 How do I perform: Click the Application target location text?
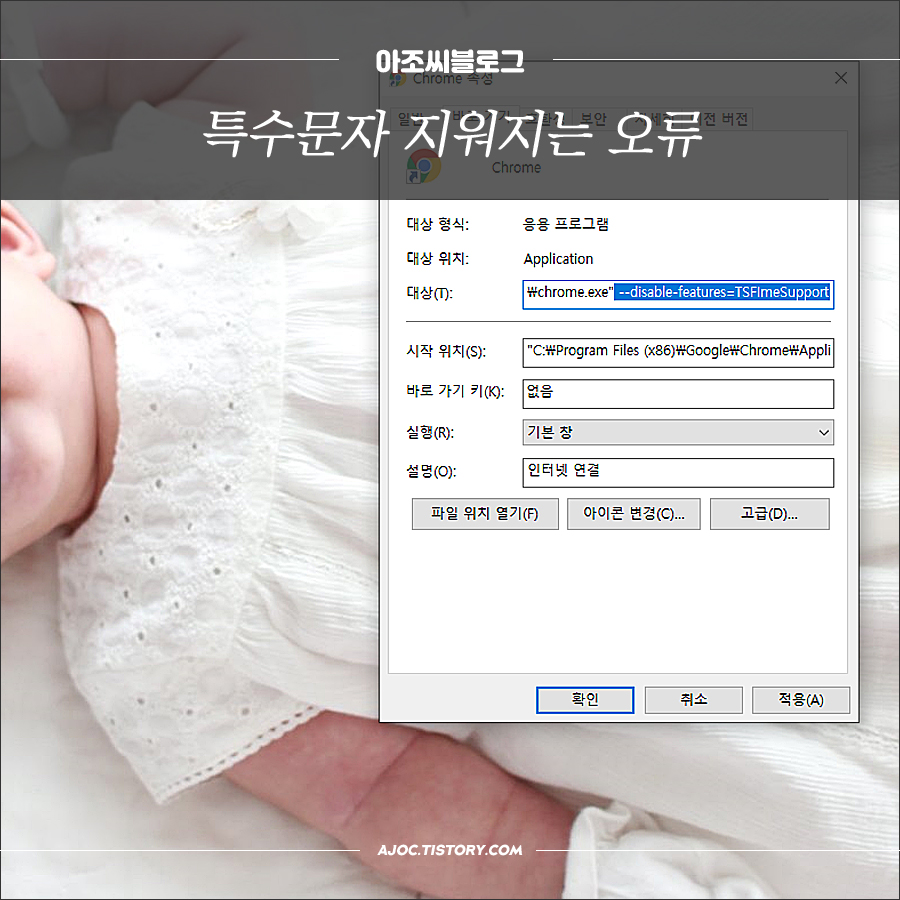coord(558,259)
